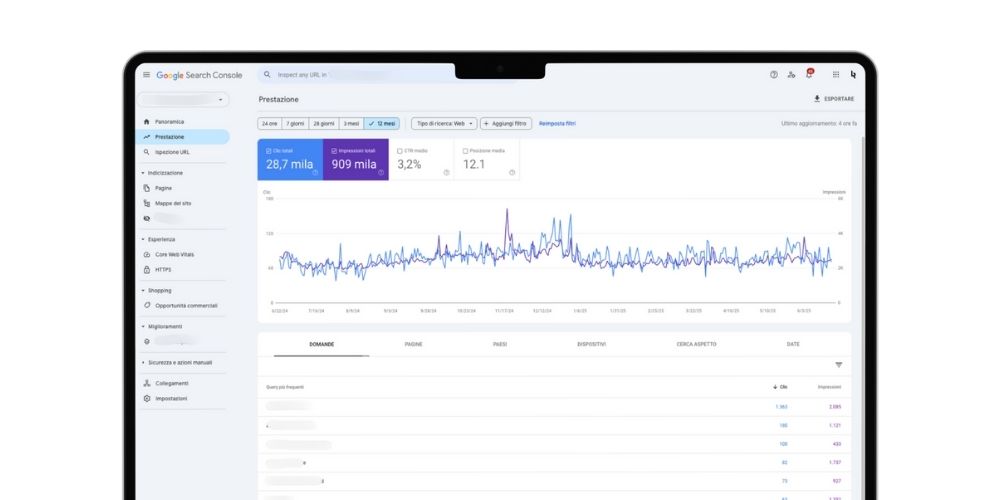This screenshot has height=500, width=1000.
Task: Open help icon on Impressioni totali card
Action: pos(381,172)
